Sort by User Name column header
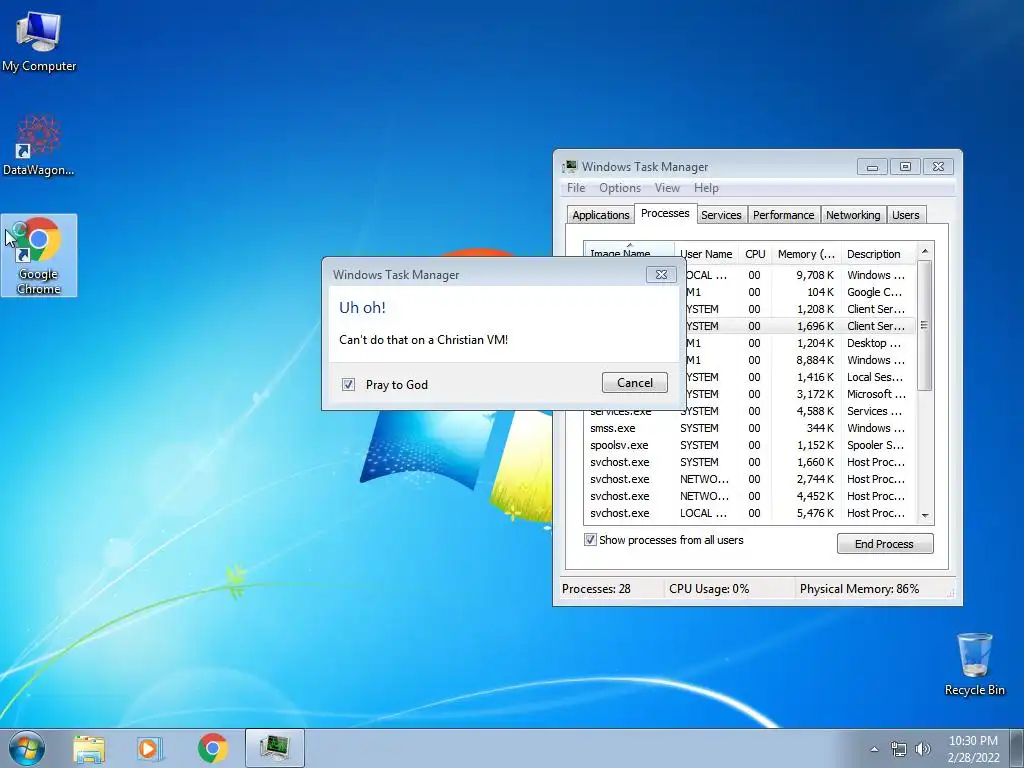 pyautogui.click(x=706, y=254)
